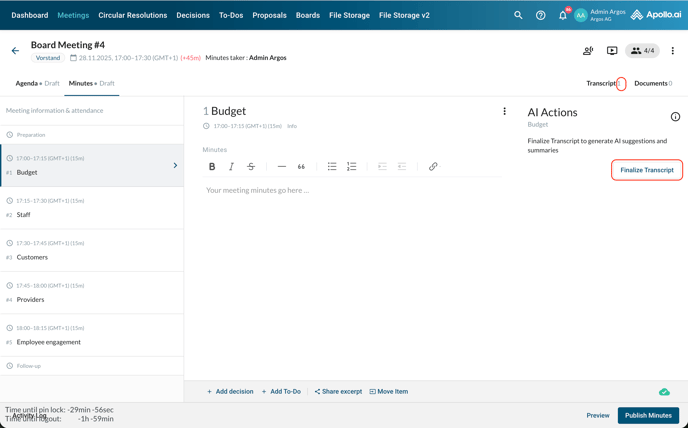This screenshot has height=428, width=688.
Task: Apply italic formatting in minutes editor
Action: tap(231, 167)
